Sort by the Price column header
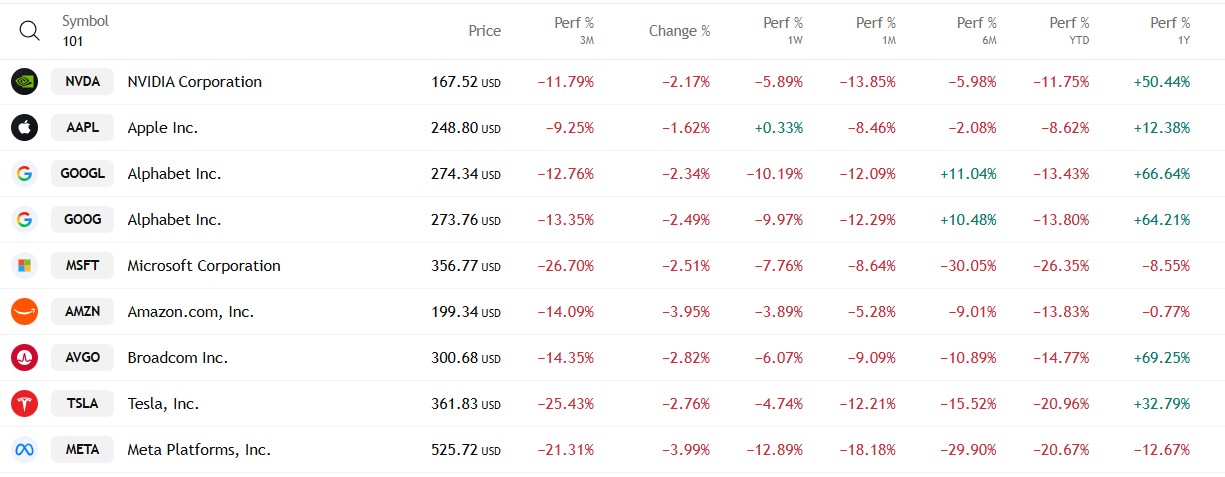Viewport: 1225px width, 477px height. [484, 31]
